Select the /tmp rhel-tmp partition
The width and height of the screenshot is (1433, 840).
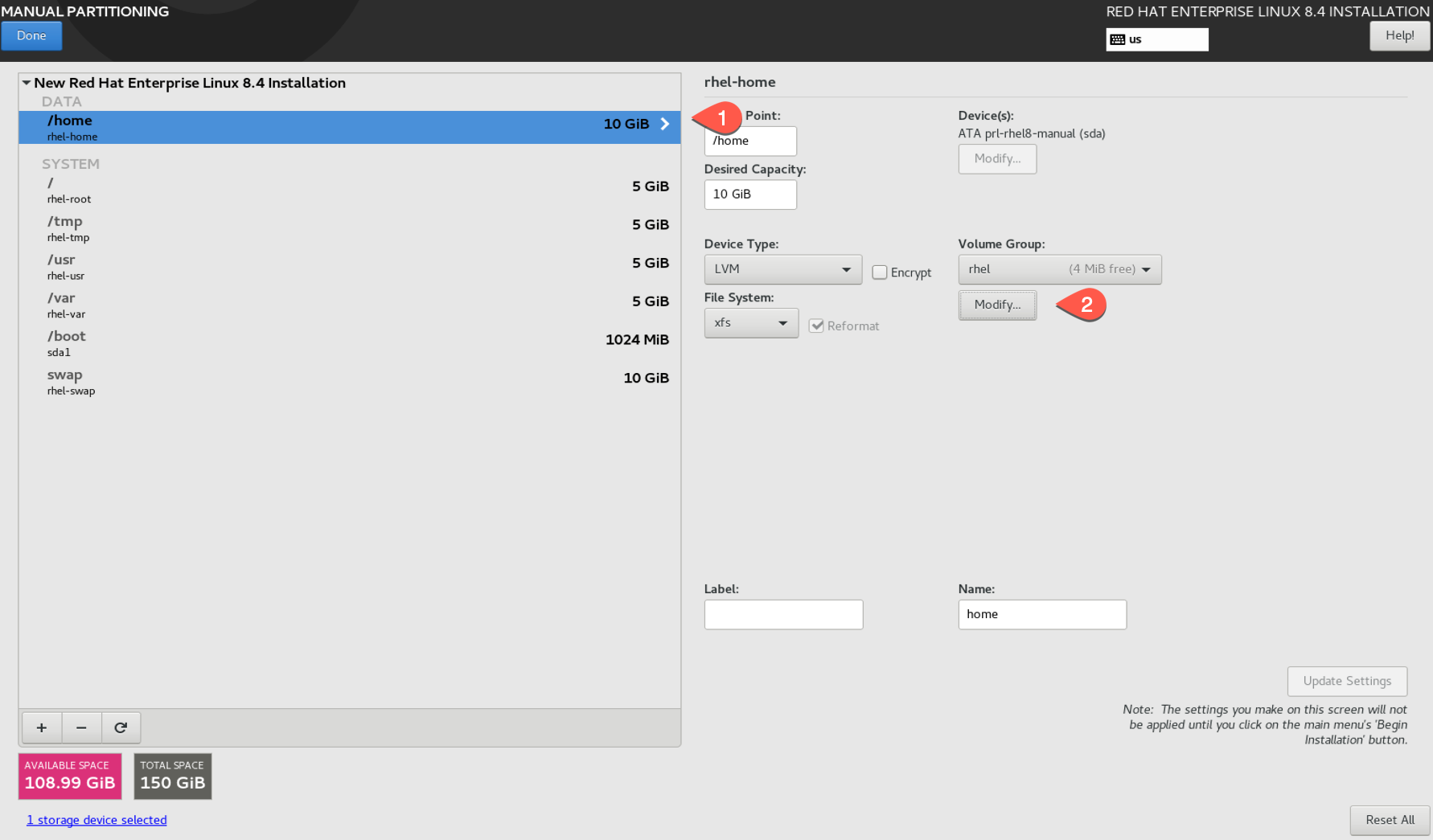click(x=350, y=228)
